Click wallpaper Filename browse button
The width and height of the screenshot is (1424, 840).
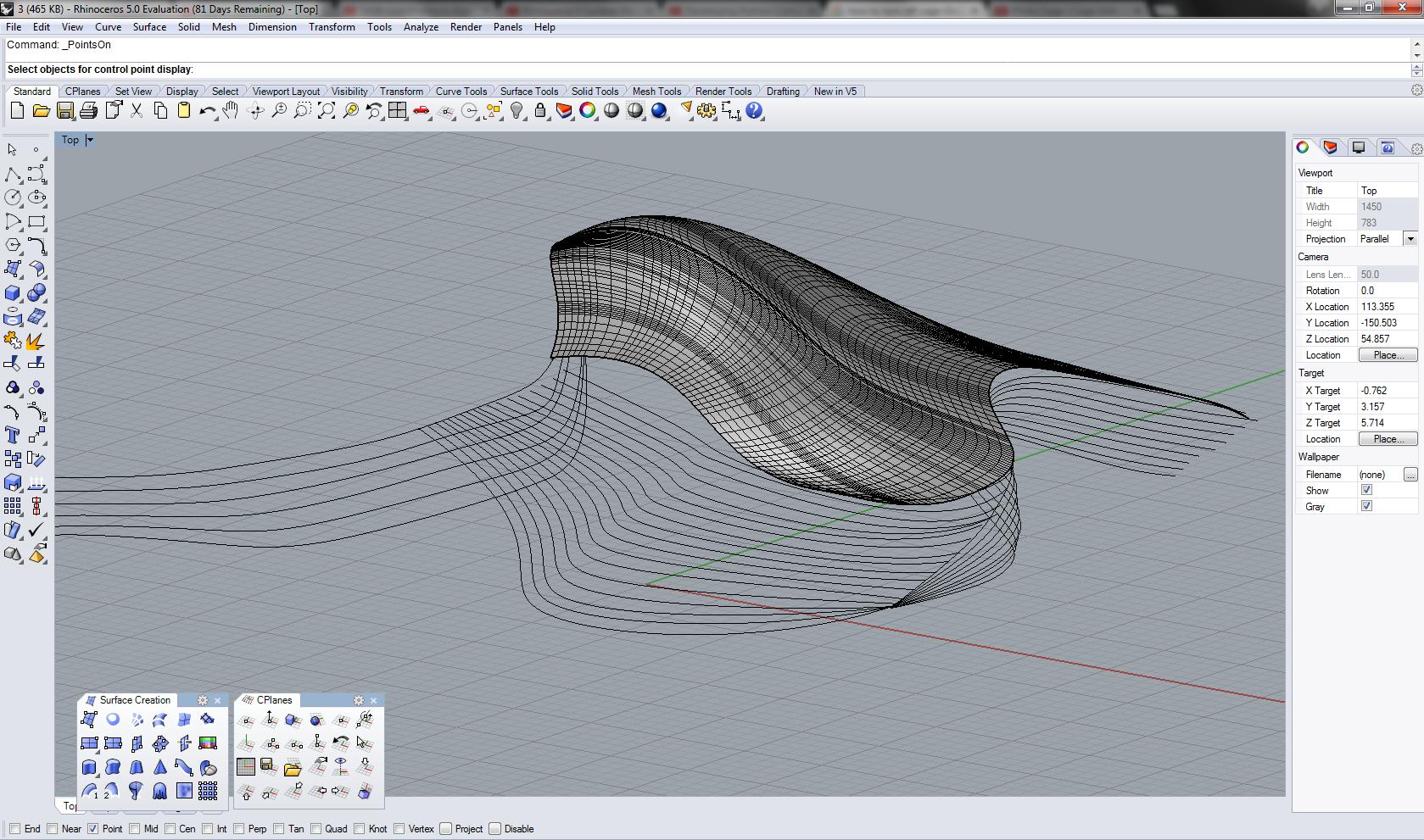pos(1410,475)
